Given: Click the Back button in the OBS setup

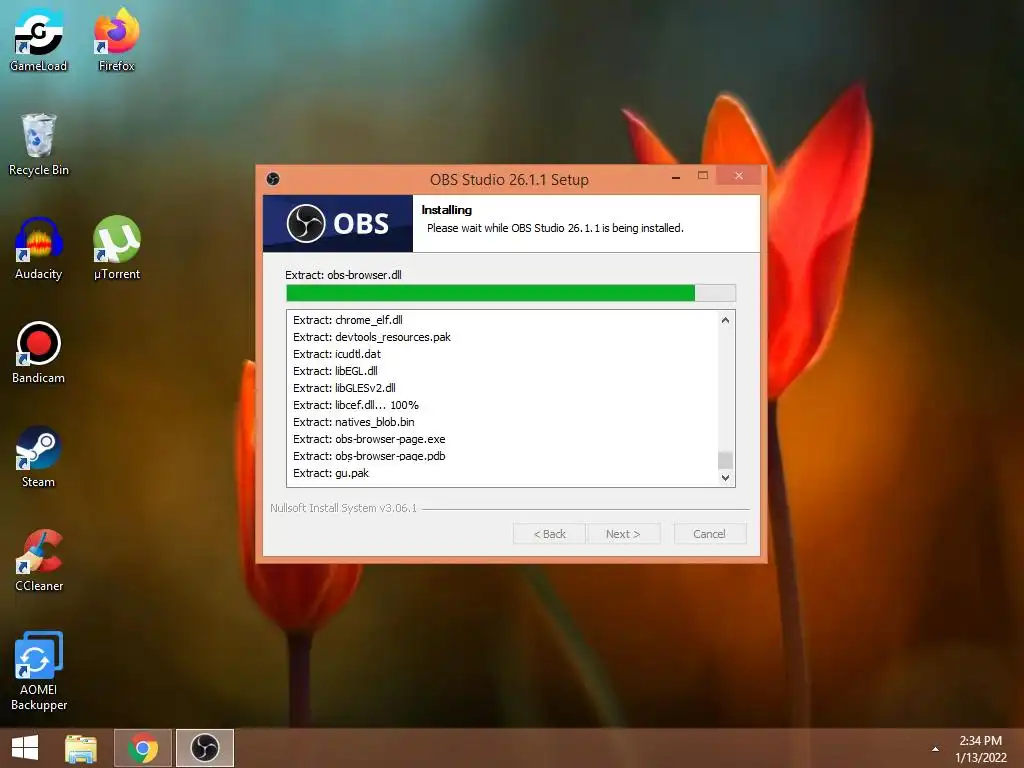Looking at the screenshot, I should point(549,534).
